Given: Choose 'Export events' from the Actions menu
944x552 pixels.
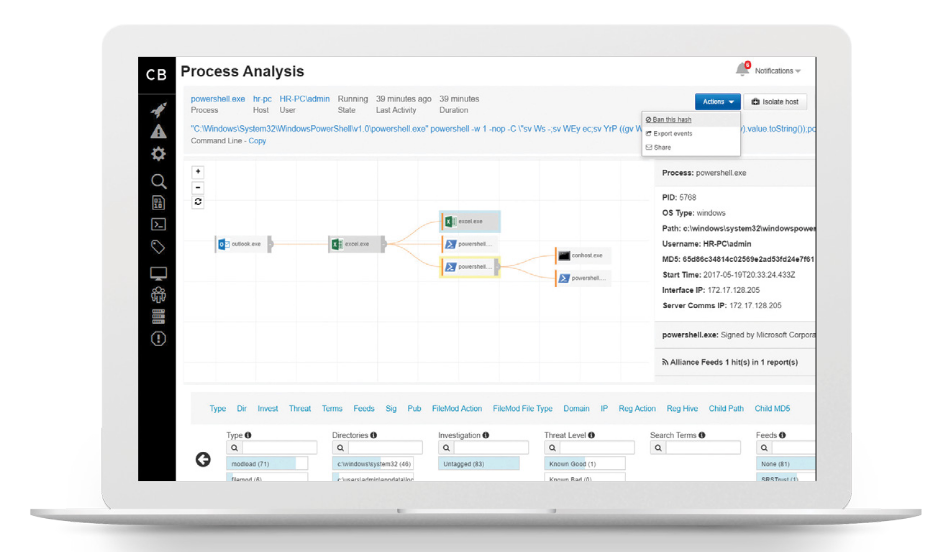Looking at the screenshot, I should click(x=672, y=133).
